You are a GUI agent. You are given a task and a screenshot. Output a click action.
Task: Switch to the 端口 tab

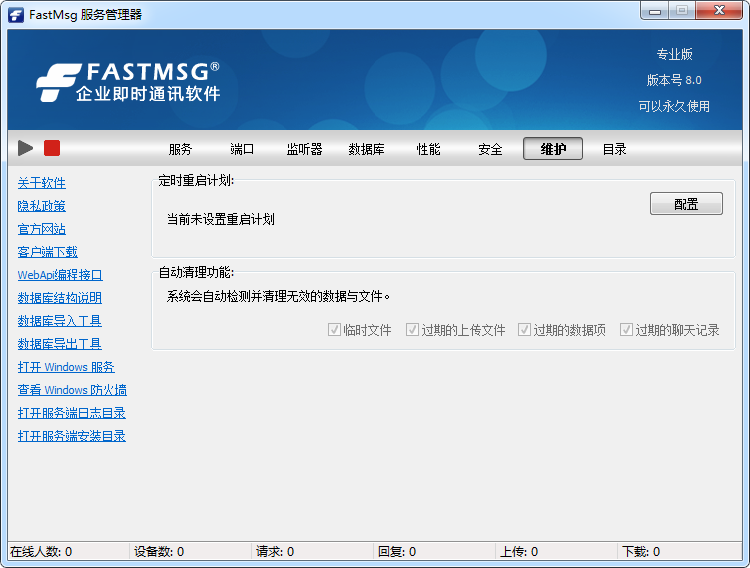242,149
